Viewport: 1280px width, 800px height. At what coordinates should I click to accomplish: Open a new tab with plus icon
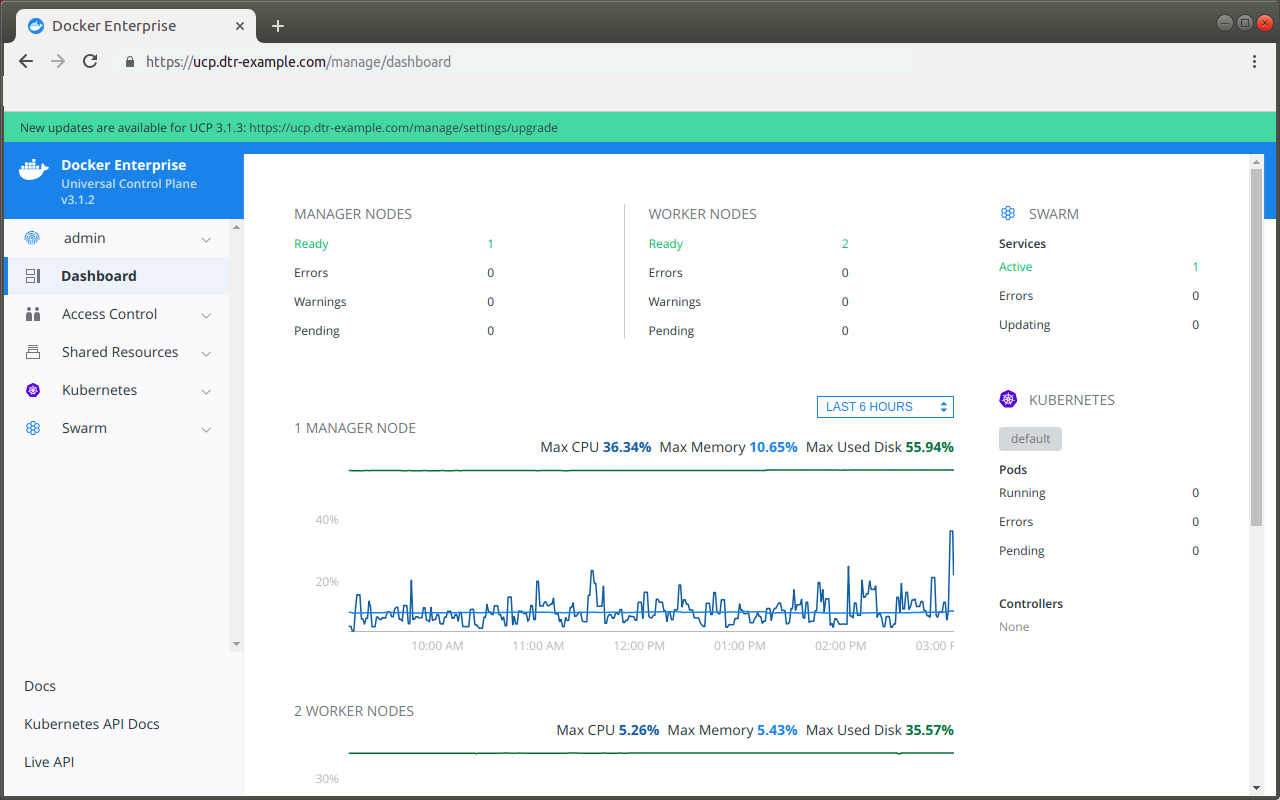(x=278, y=26)
